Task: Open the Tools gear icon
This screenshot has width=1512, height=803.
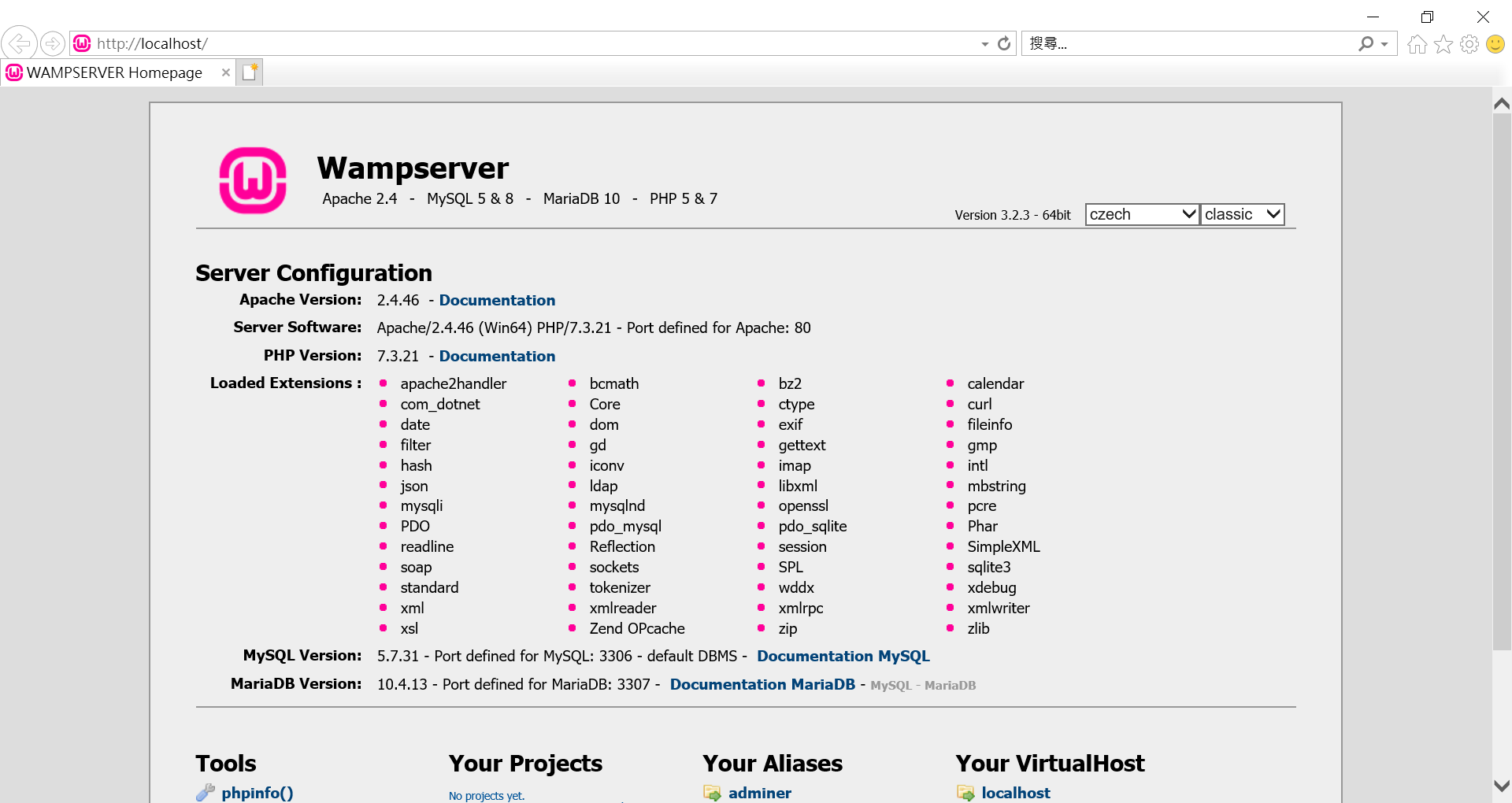Action: pos(1469,44)
